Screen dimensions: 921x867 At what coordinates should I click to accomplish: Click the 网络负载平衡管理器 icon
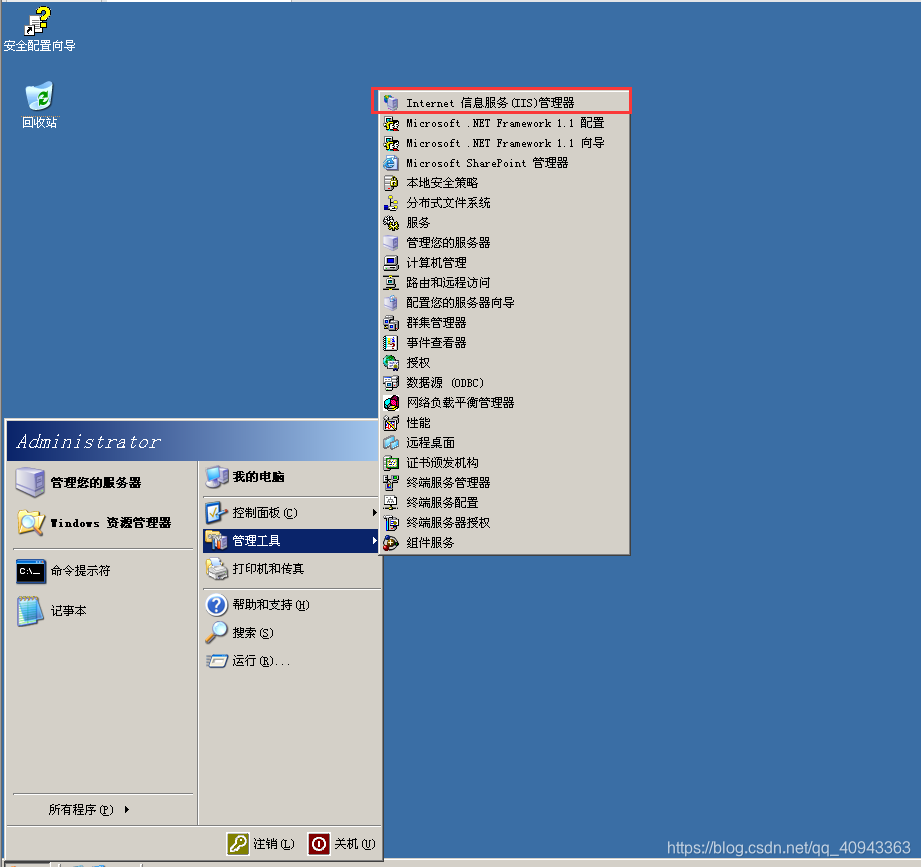pos(391,402)
